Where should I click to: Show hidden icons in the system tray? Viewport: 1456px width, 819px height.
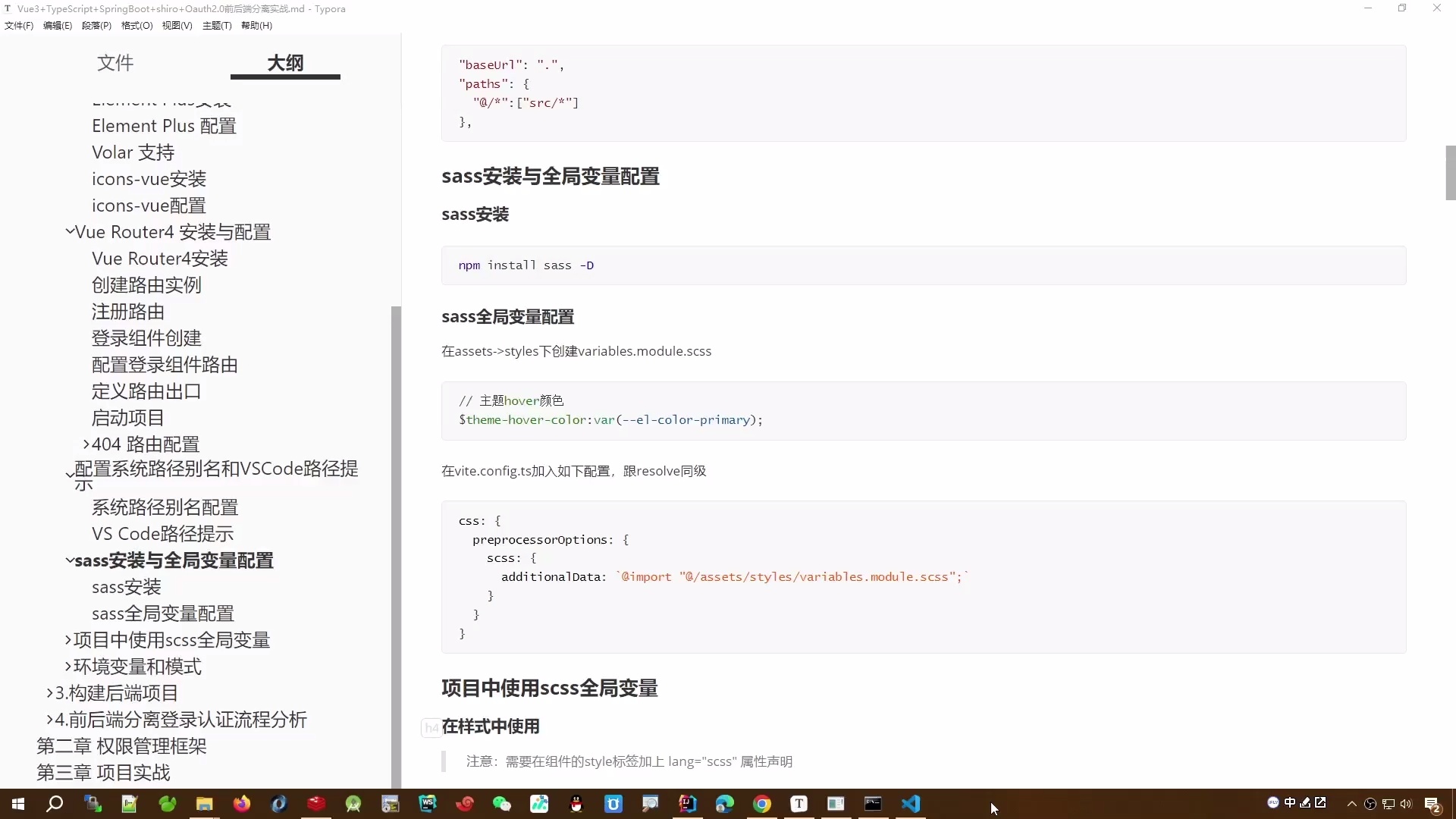pos(1352,805)
